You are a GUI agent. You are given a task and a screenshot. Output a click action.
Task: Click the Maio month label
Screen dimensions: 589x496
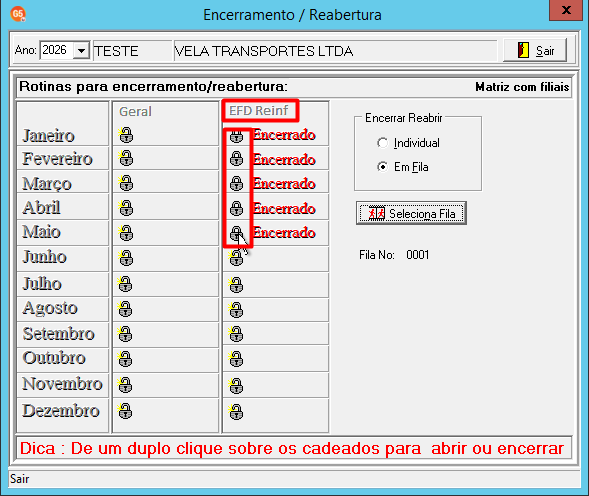pyautogui.click(x=41, y=232)
